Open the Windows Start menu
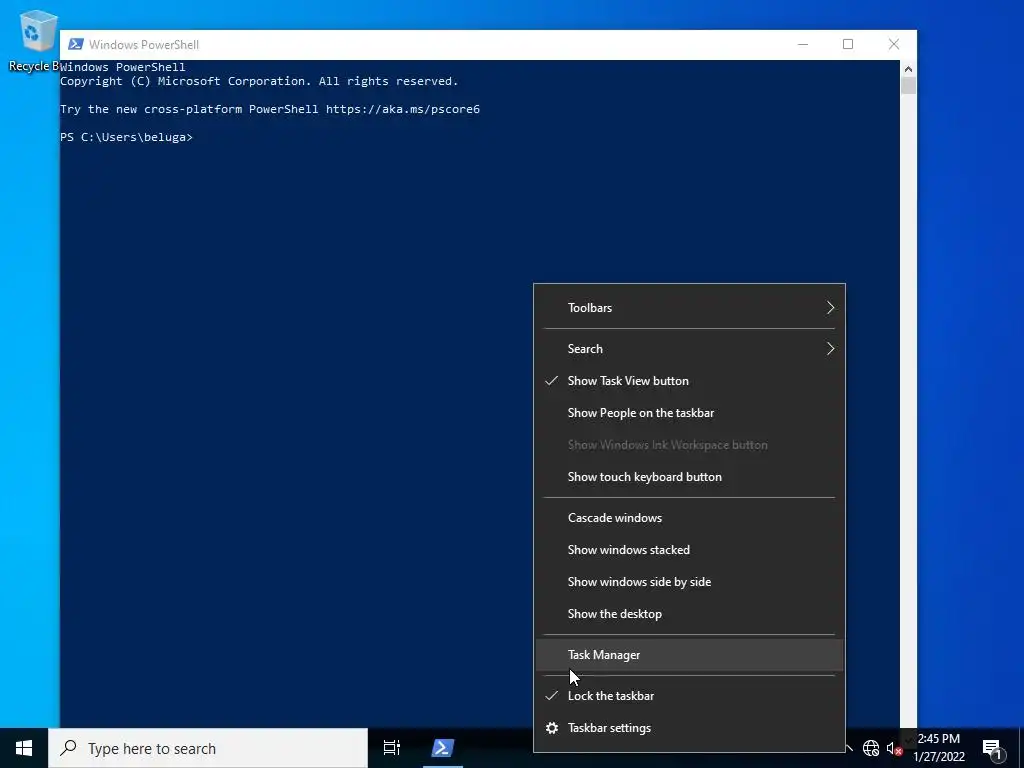 24,748
